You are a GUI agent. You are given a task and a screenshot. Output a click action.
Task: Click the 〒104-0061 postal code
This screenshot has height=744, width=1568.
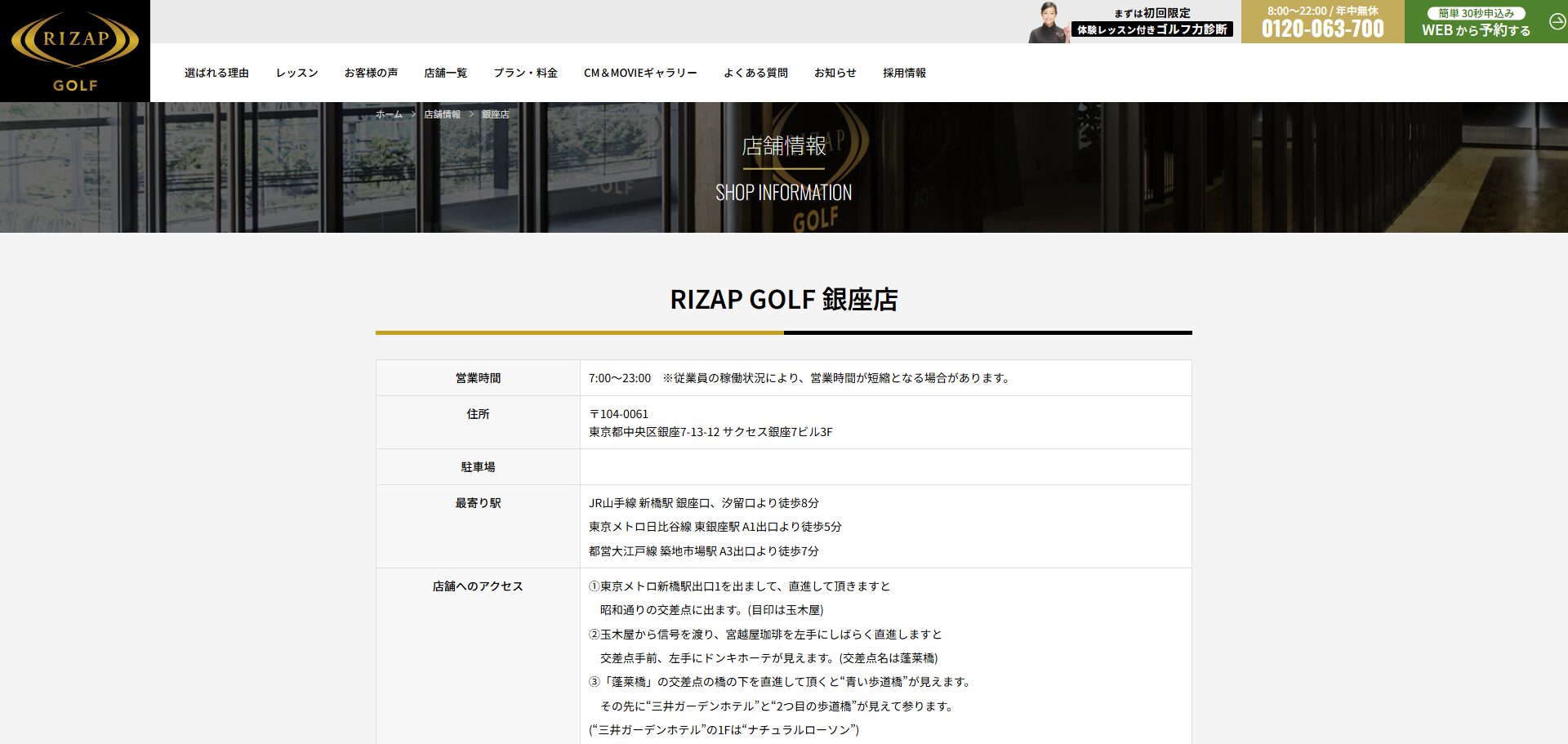point(618,414)
